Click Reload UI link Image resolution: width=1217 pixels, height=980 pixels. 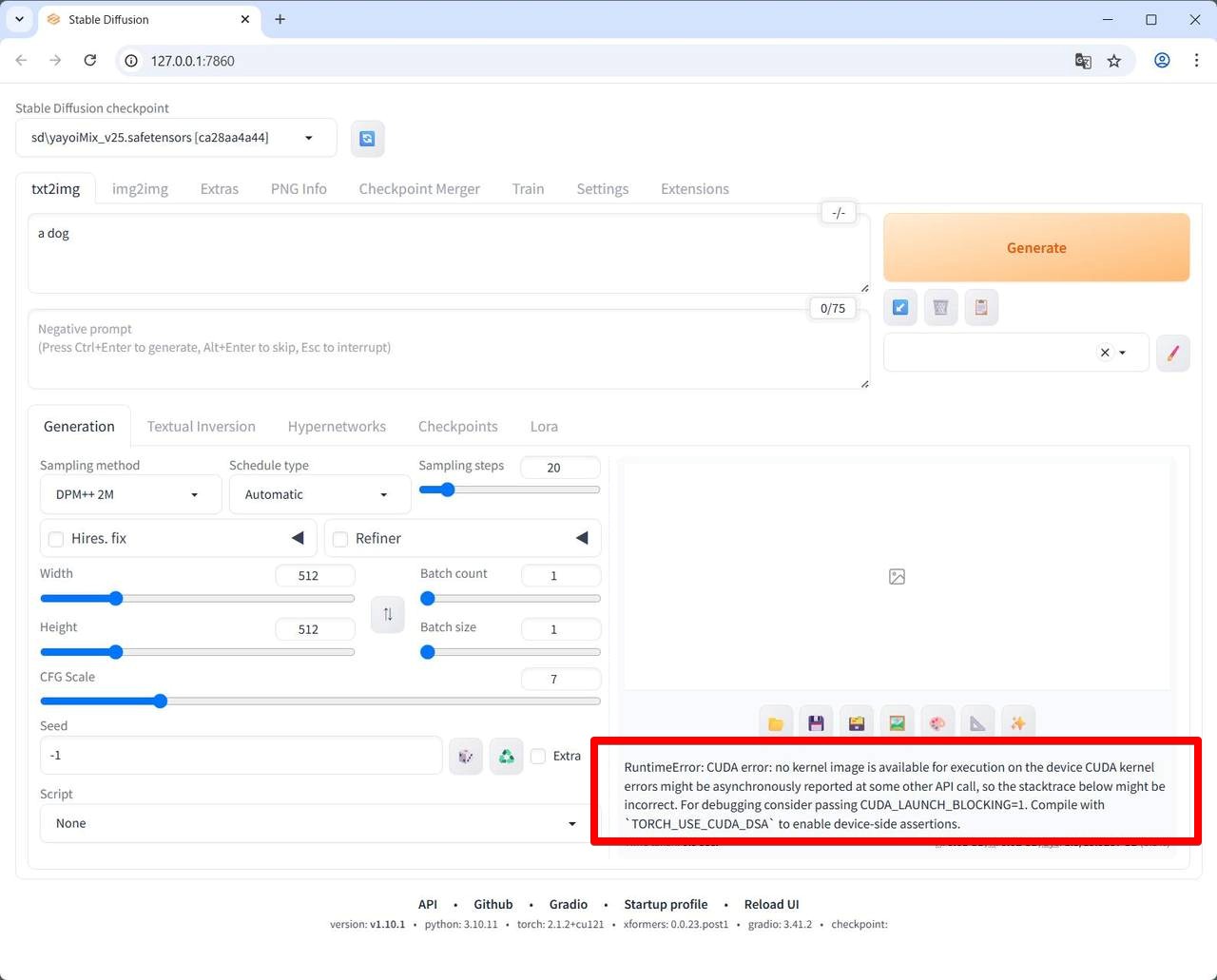(771, 904)
